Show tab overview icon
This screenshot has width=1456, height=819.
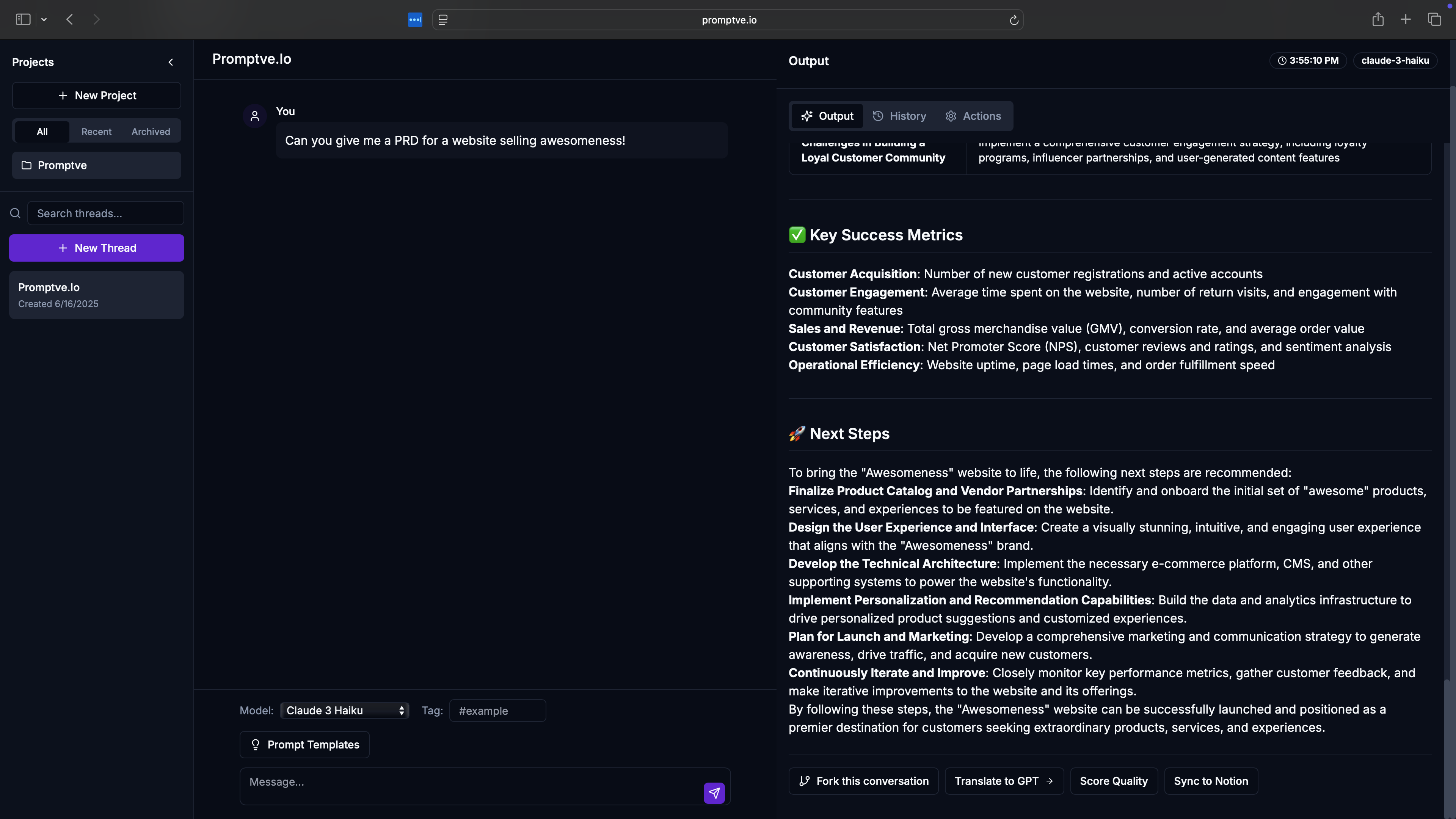(1434, 20)
